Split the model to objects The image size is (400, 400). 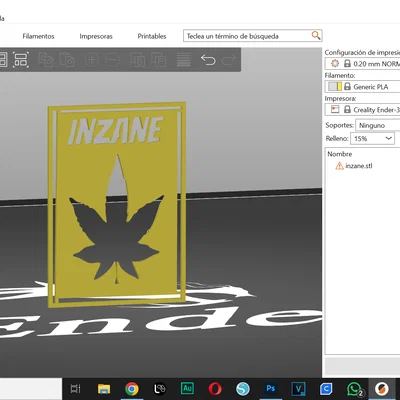[138, 60]
